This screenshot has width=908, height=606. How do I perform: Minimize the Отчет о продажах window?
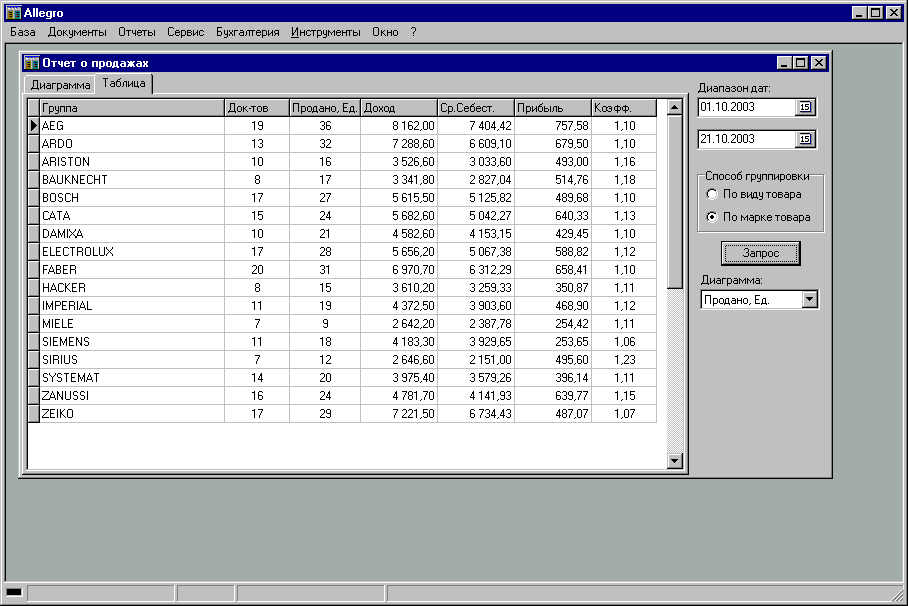pyautogui.click(x=784, y=63)
